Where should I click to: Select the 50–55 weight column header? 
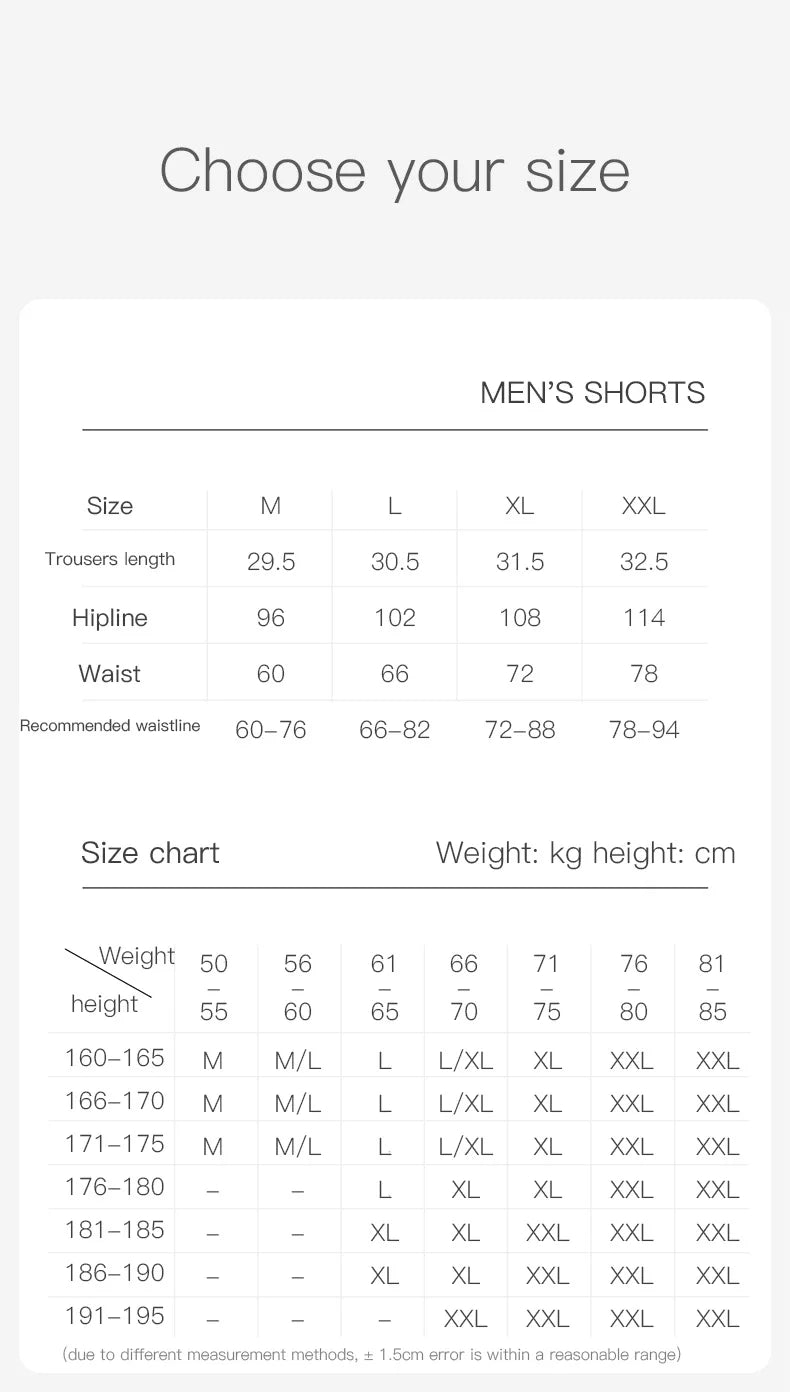click(x=214, y=987)
